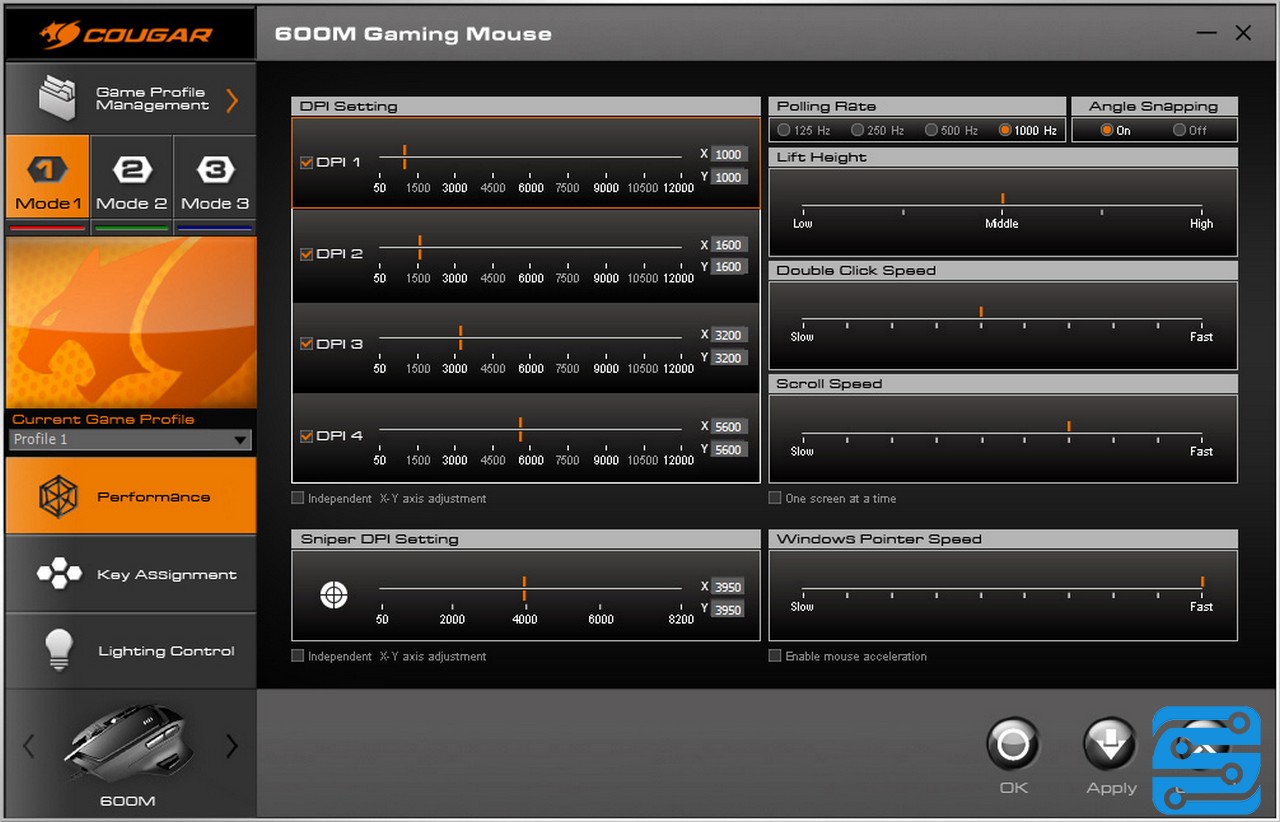Screen dimensions: 1280x822
Task: Check One screen at a time
Action: pyautogui.click(x=775, y=498)
